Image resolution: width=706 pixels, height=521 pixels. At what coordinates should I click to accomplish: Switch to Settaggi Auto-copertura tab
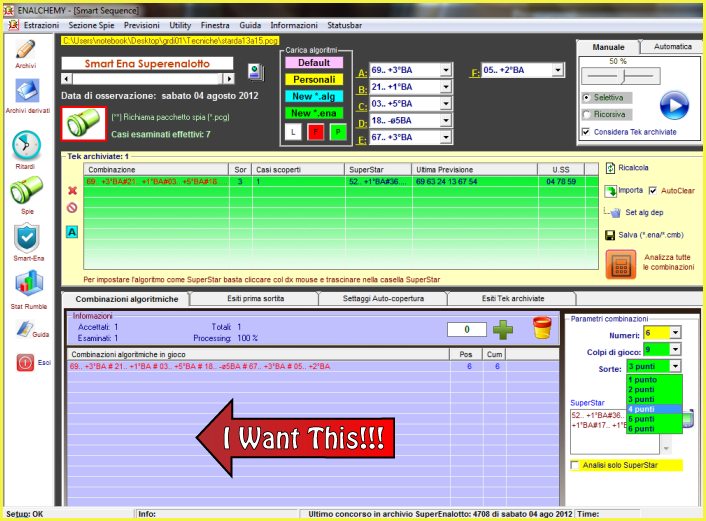383,299
